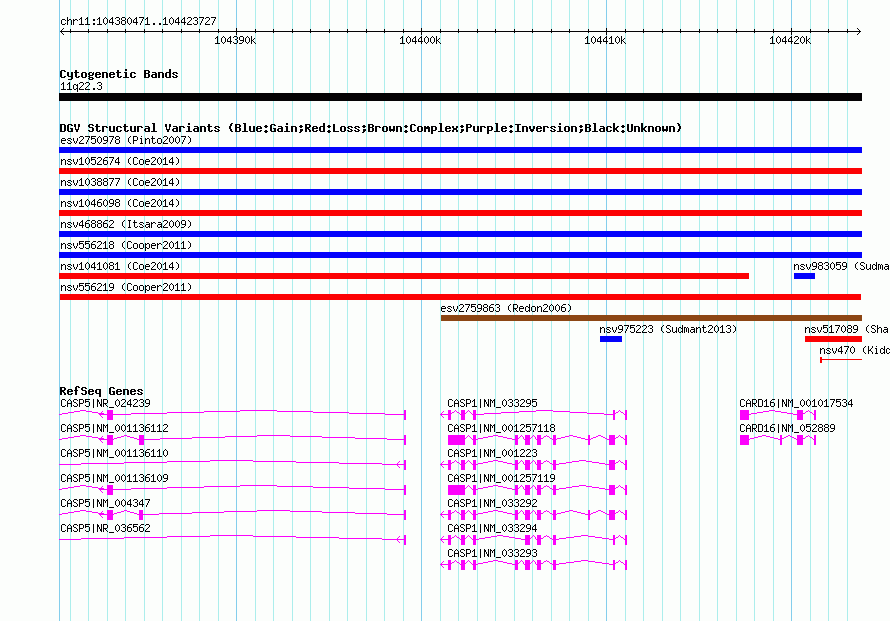
Task: Open transcript CASP1|NM_033292 label
Action: (x=492, y=503)
